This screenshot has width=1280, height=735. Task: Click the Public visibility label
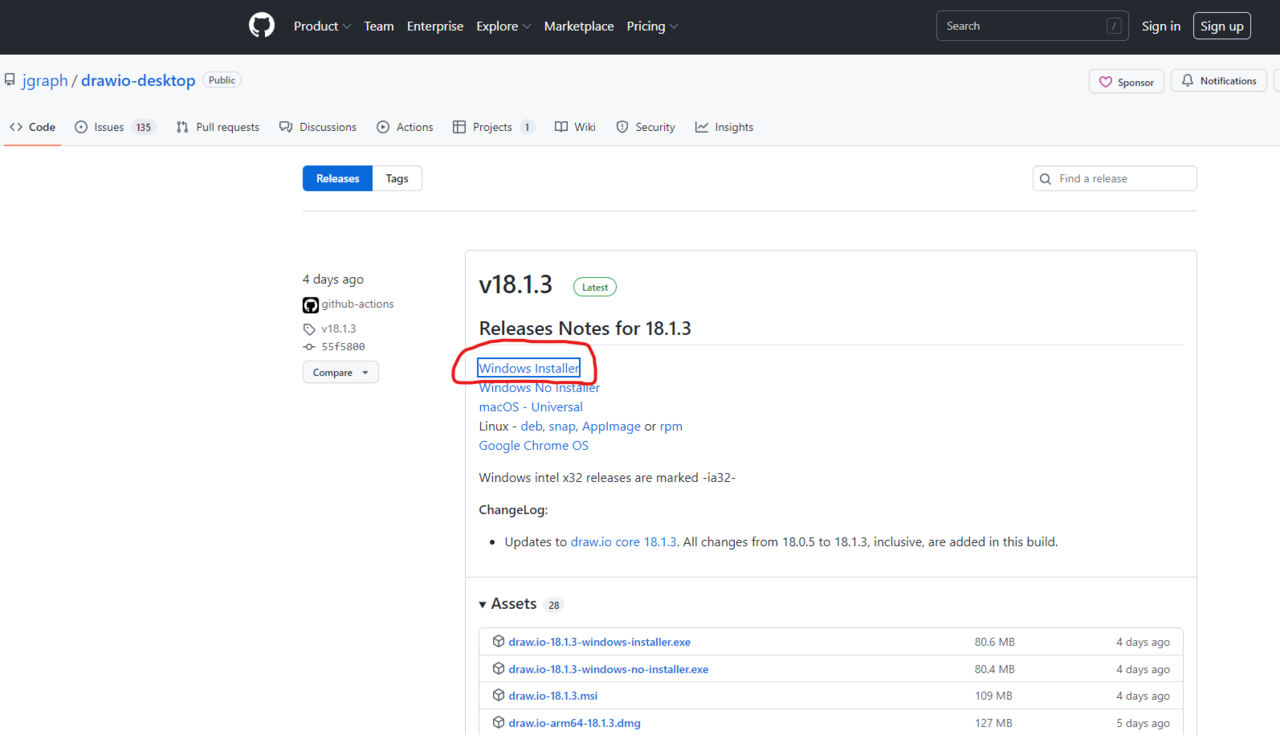tap(222, 80)
